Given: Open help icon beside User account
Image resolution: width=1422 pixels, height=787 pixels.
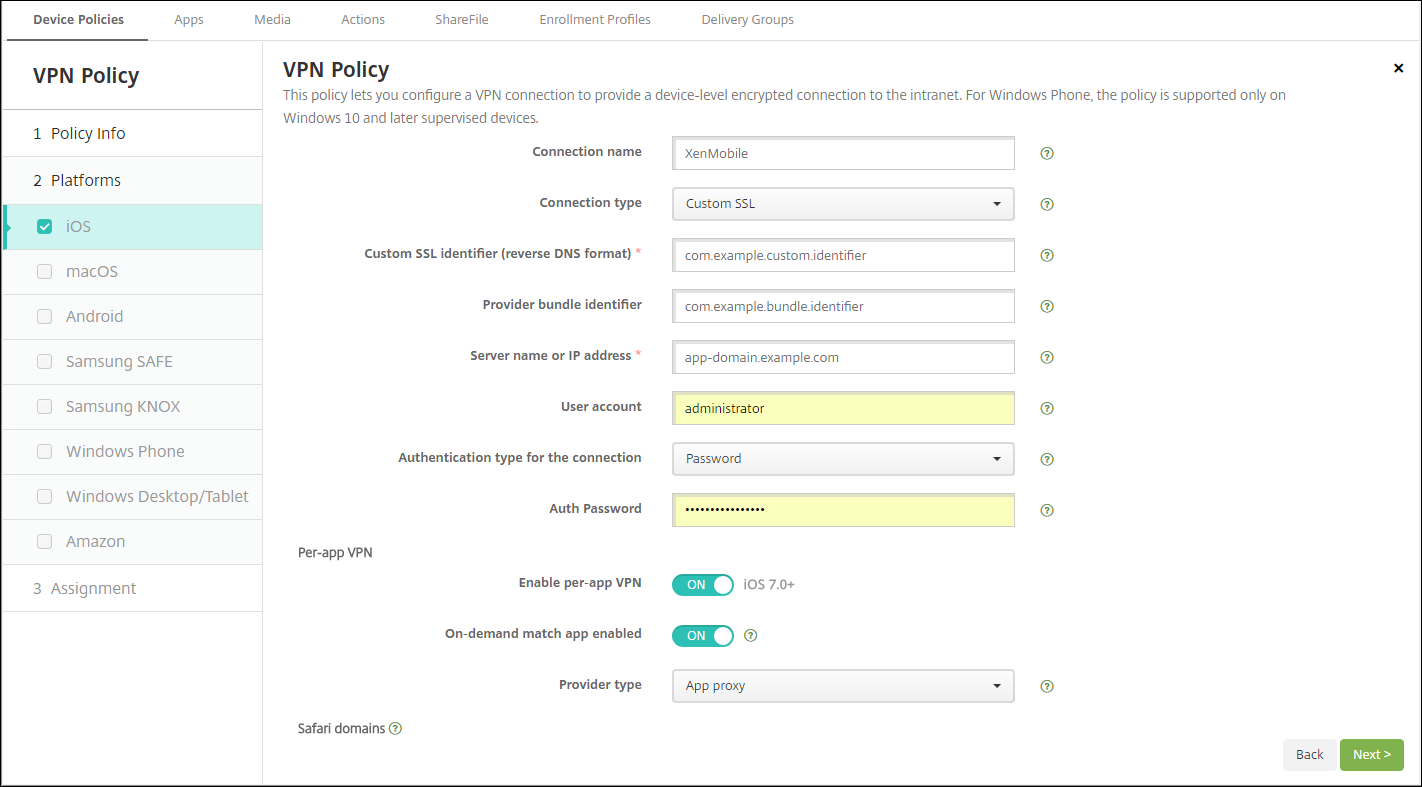Looking at the screenshot, I should pyautogui.click(x=1047, y=408).
